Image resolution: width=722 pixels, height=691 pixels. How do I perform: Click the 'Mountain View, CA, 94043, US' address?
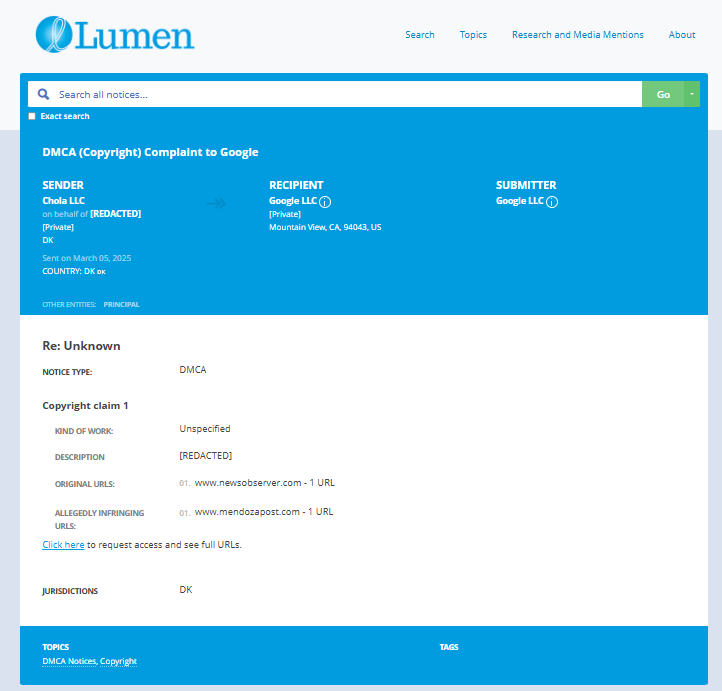pos(325,227)
